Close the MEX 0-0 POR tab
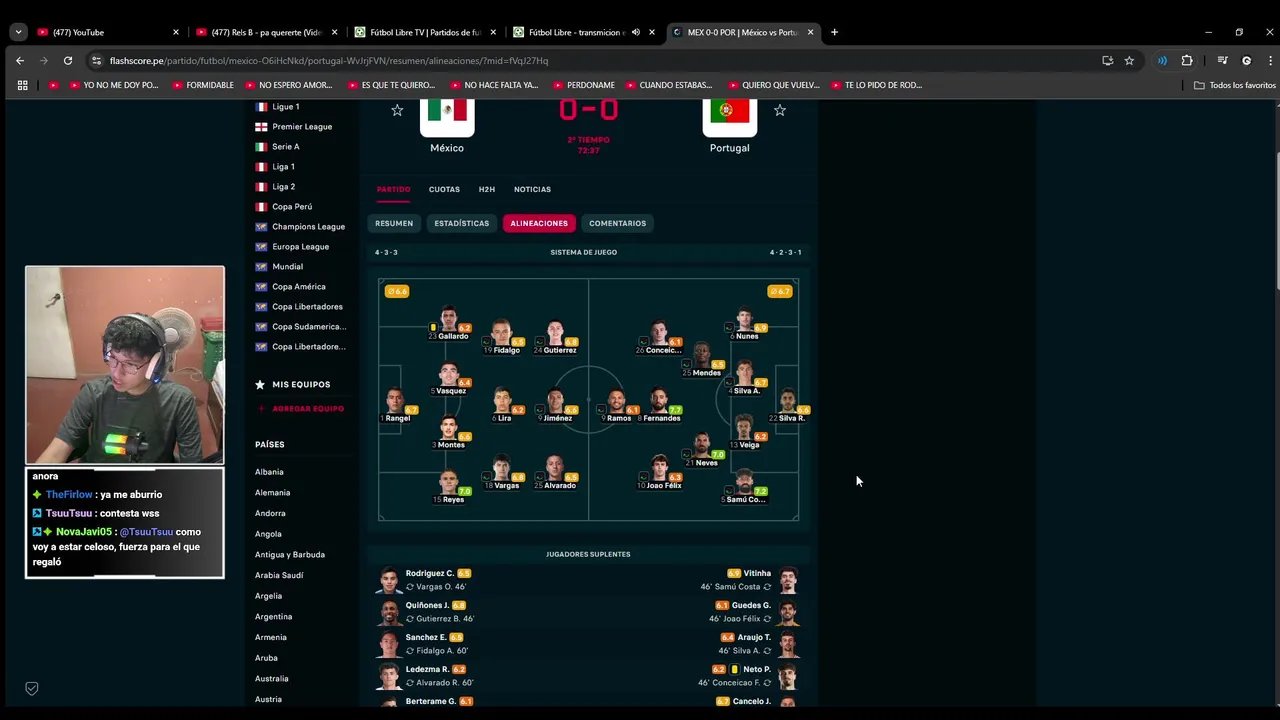Screen dimensions: 1280x720 click(x=810, y=32)
